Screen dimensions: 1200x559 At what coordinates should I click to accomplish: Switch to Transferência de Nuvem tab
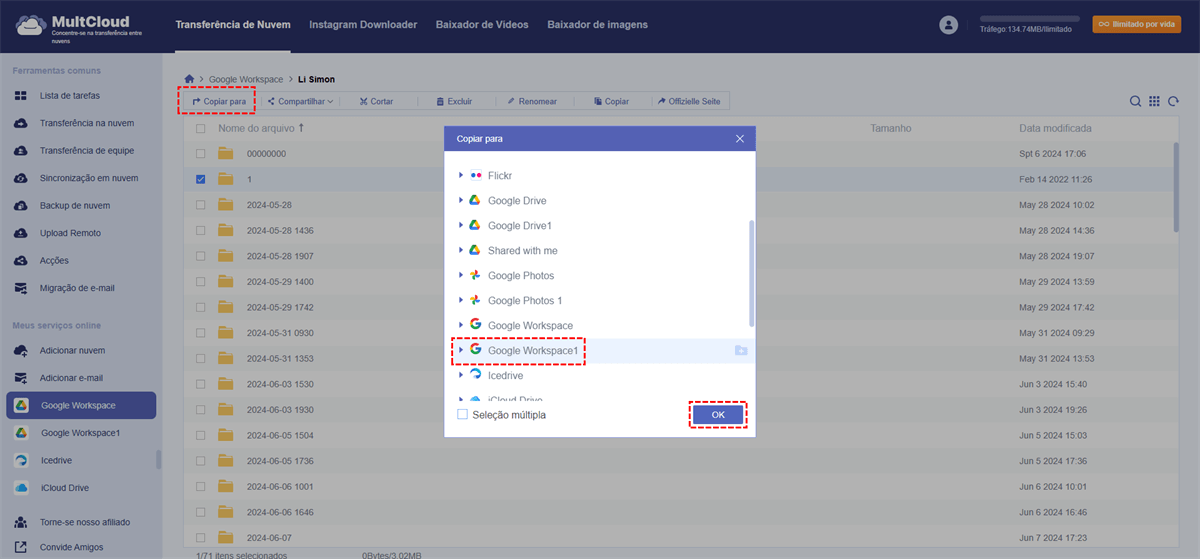233,24
